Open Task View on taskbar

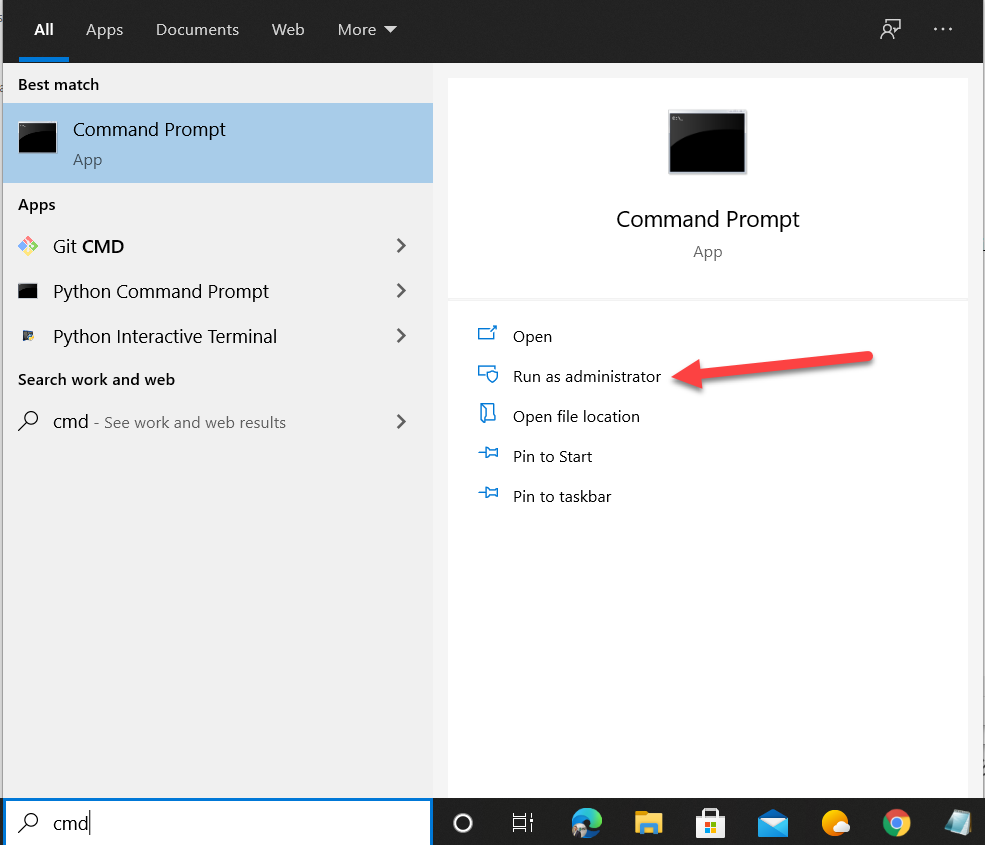(522, 822)
